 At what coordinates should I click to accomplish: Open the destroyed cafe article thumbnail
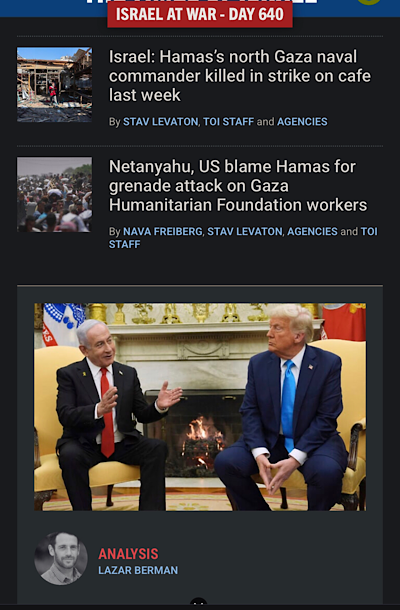[x=54, y=84]
